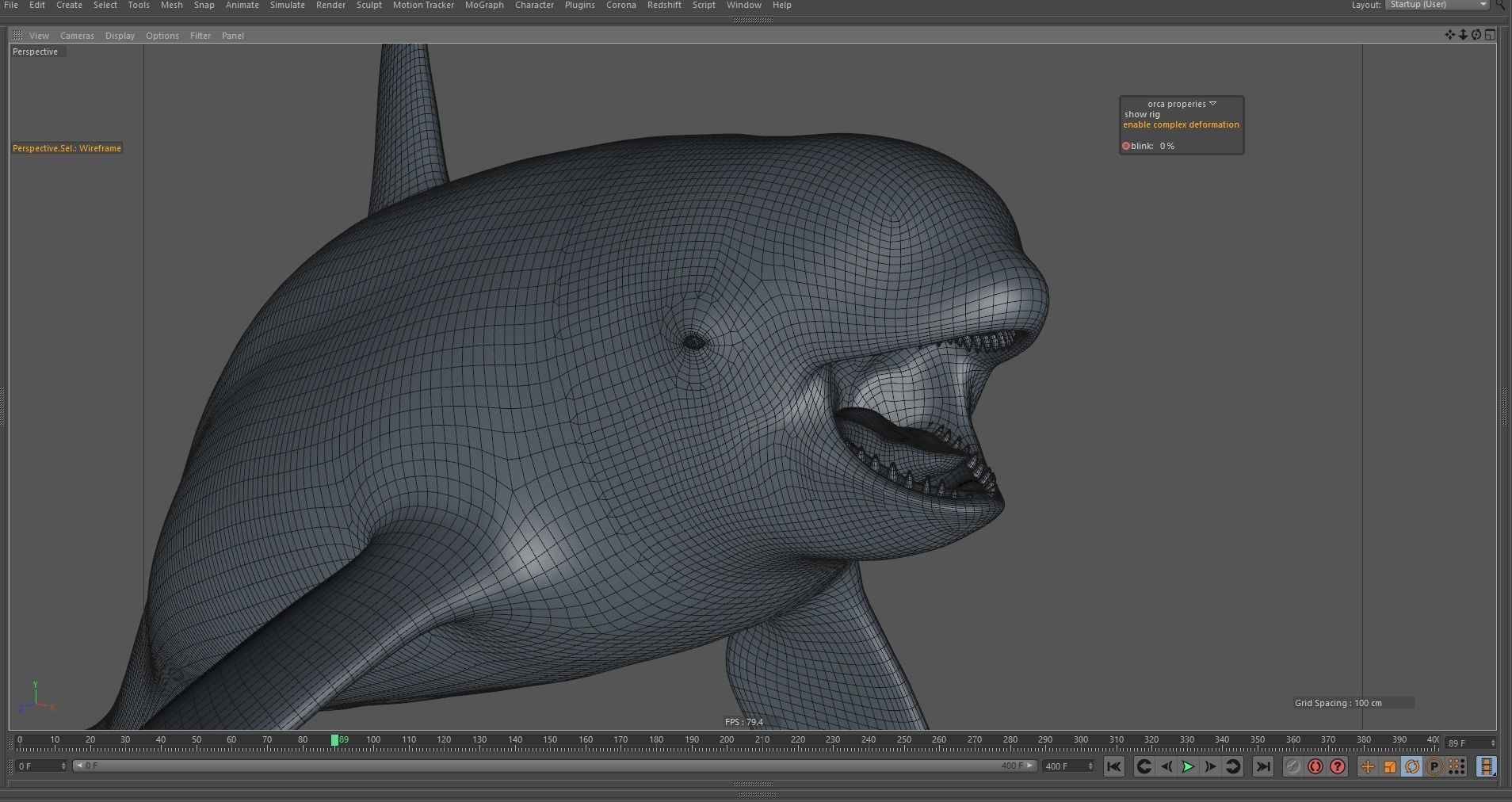The height and width of the screenshot is (802, 1512).
Task: Open viewport Display menu
Action: point(120,36)
